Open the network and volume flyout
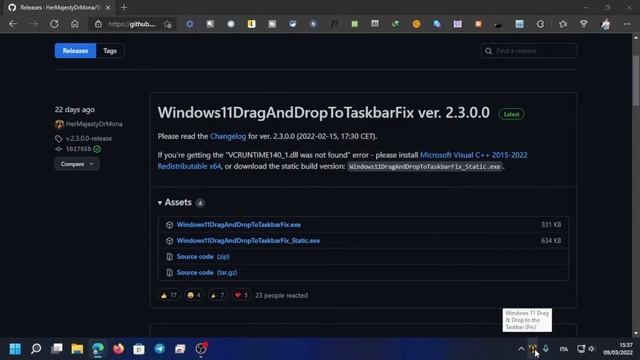 586,349
